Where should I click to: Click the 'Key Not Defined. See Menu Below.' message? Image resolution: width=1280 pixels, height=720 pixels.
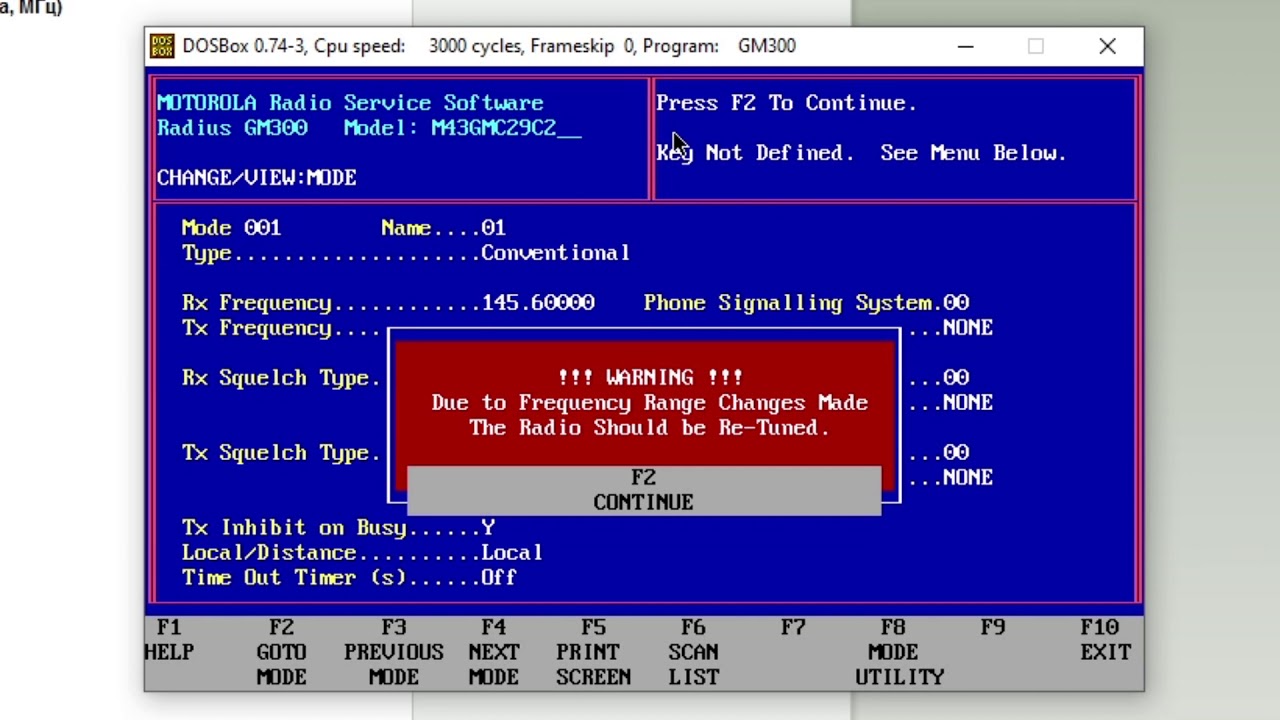[862, 153]
